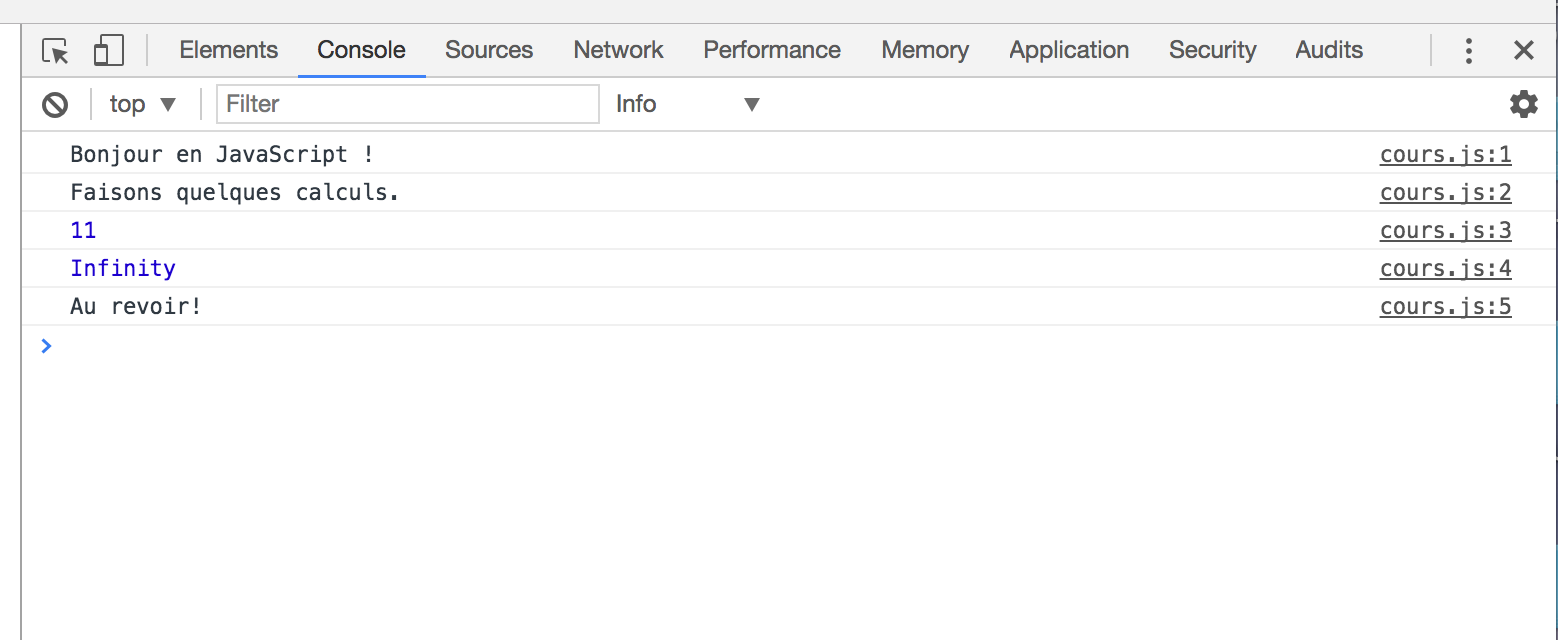This screenshot has width=1558, height=640.
Task: Open the Security tab
Action: [1212, 50]
